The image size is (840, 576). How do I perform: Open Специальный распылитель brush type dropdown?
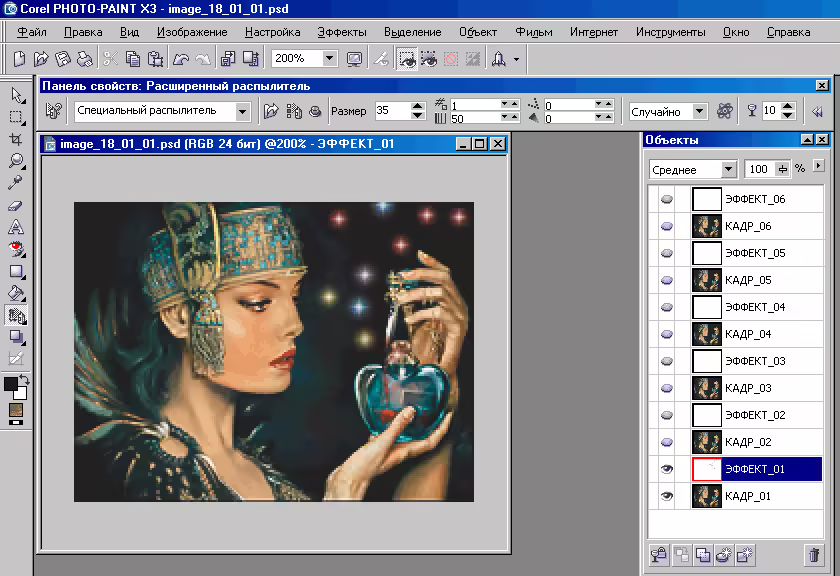tap(243, 111)
